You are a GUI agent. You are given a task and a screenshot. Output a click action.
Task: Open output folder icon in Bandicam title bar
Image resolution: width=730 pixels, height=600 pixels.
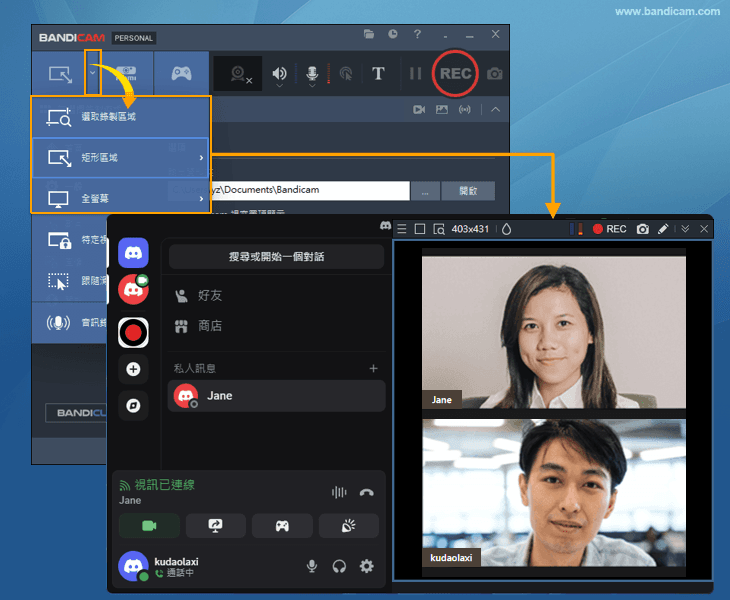click(369, 34)
